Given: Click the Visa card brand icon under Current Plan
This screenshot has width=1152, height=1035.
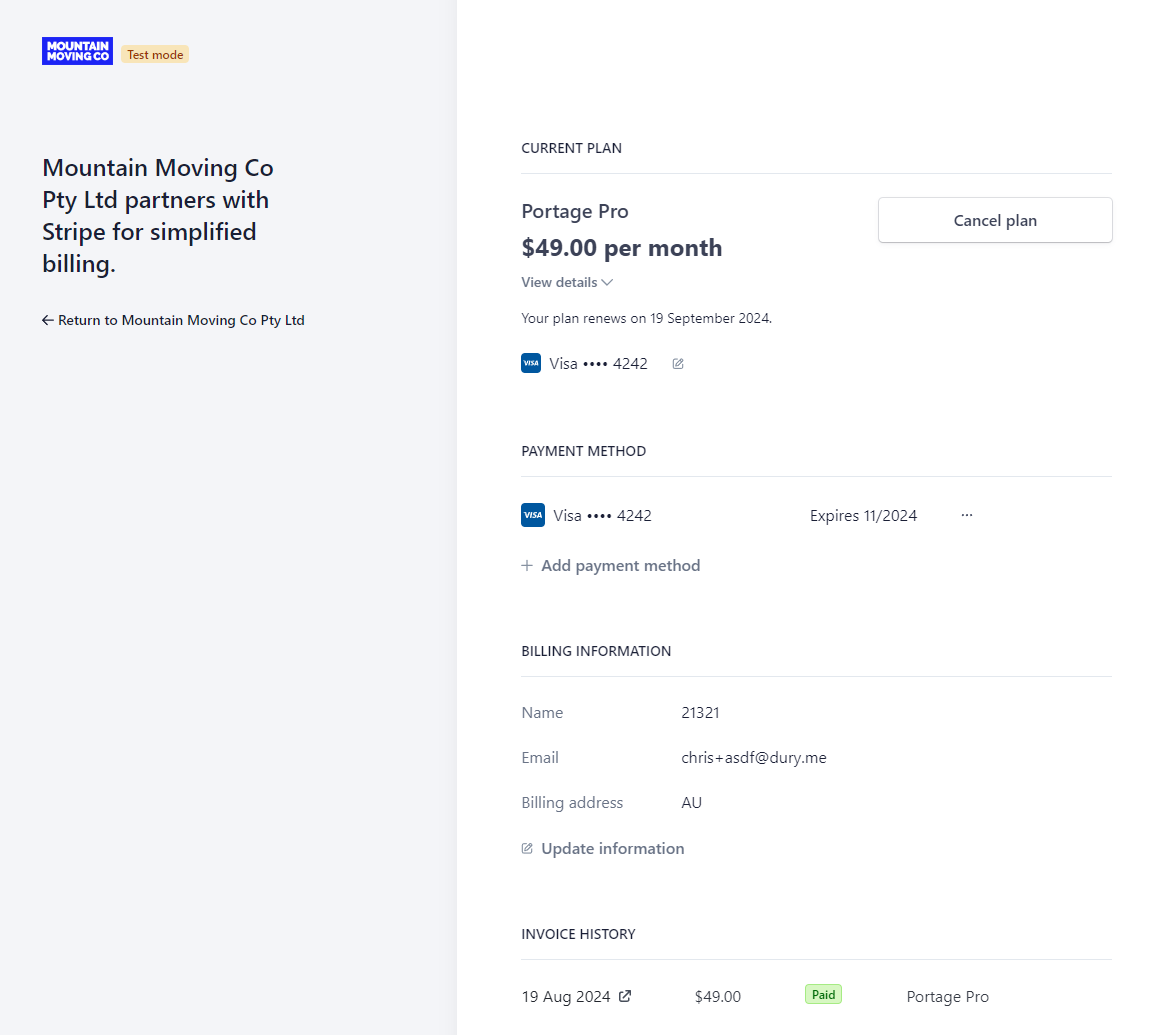Looking at the screenshot, I should (531, 363).
